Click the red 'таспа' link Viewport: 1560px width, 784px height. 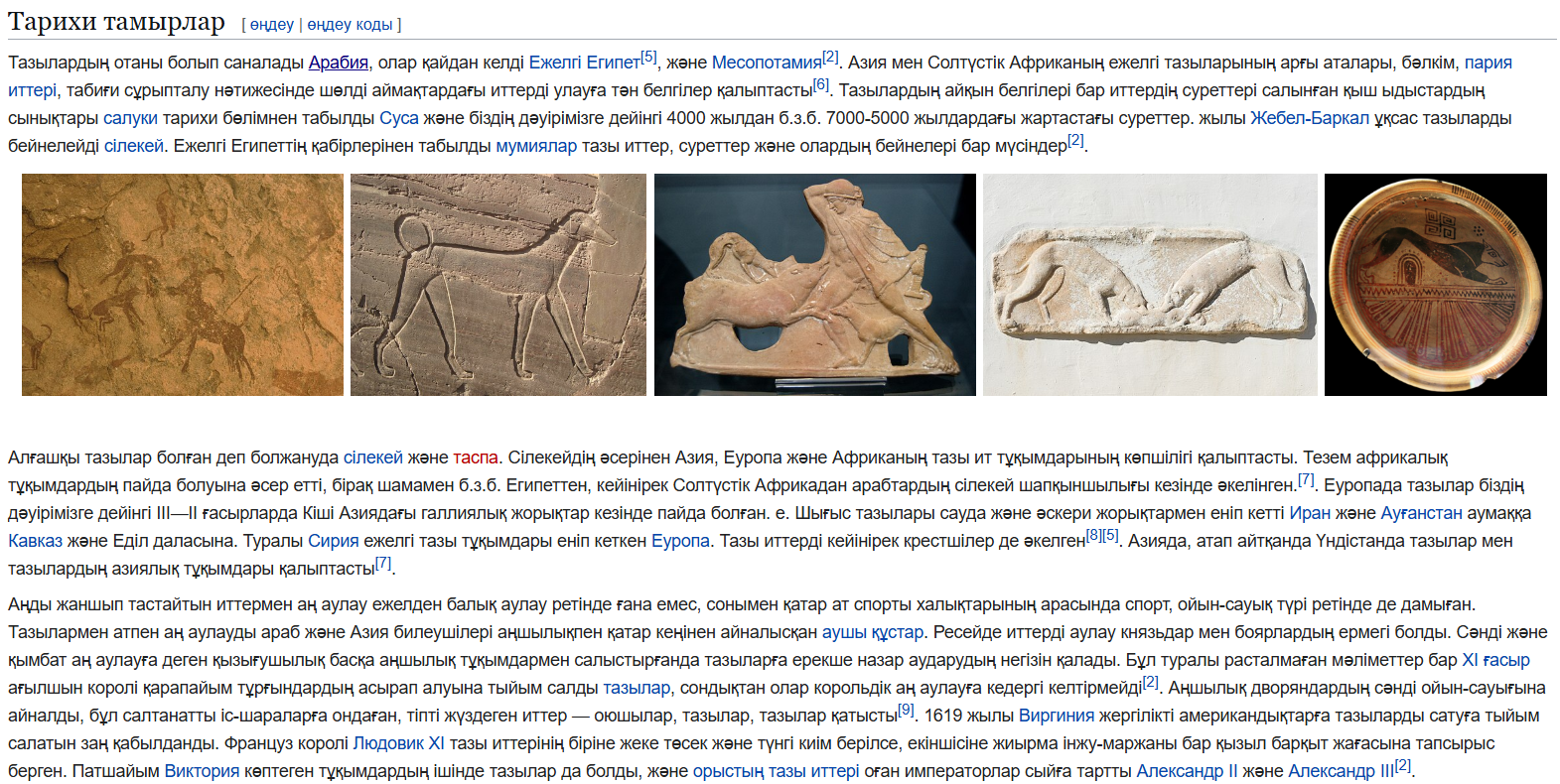pos(476,457)
